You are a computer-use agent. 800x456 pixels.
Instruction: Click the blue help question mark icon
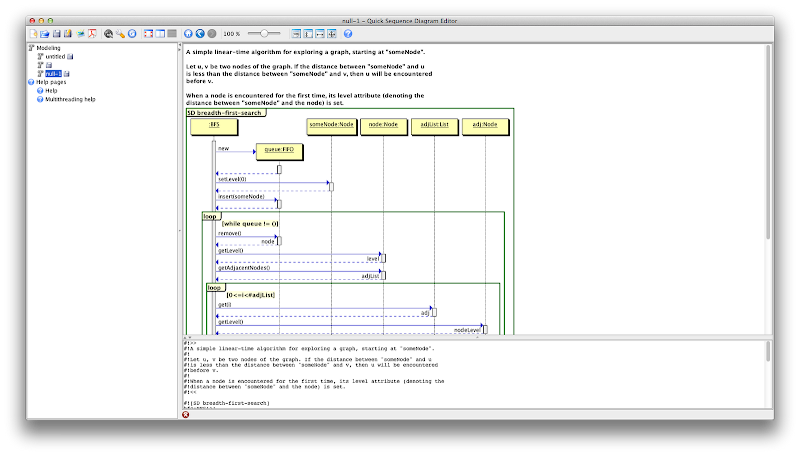click(x=348, y=33)
